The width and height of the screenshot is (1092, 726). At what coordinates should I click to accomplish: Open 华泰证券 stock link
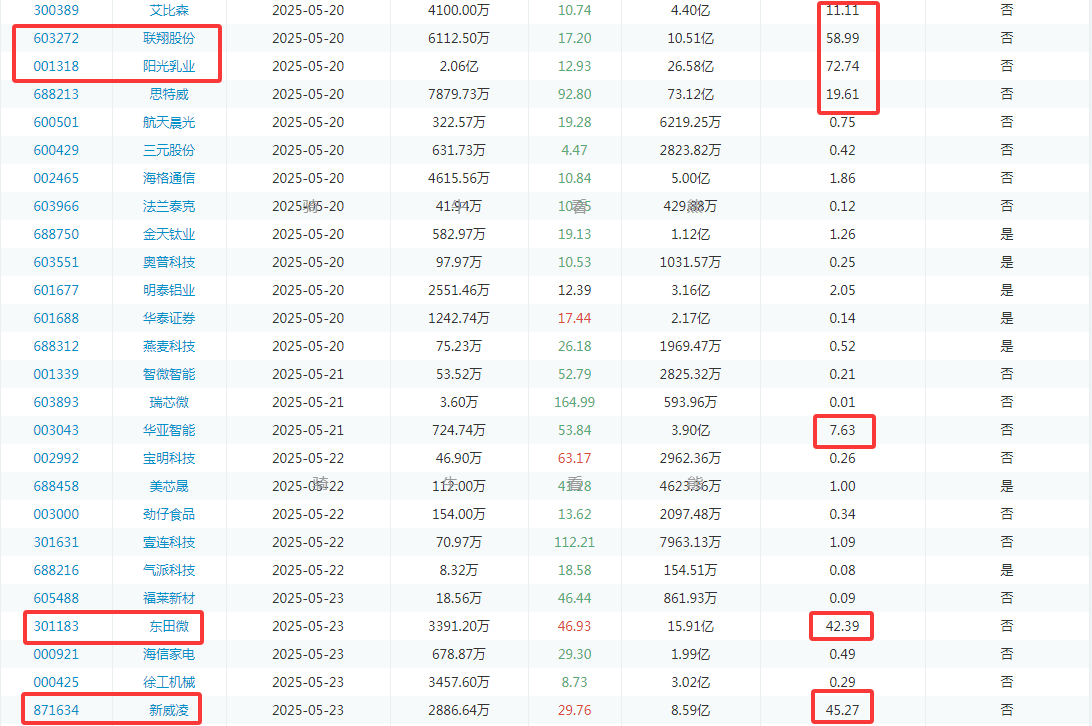169,318
